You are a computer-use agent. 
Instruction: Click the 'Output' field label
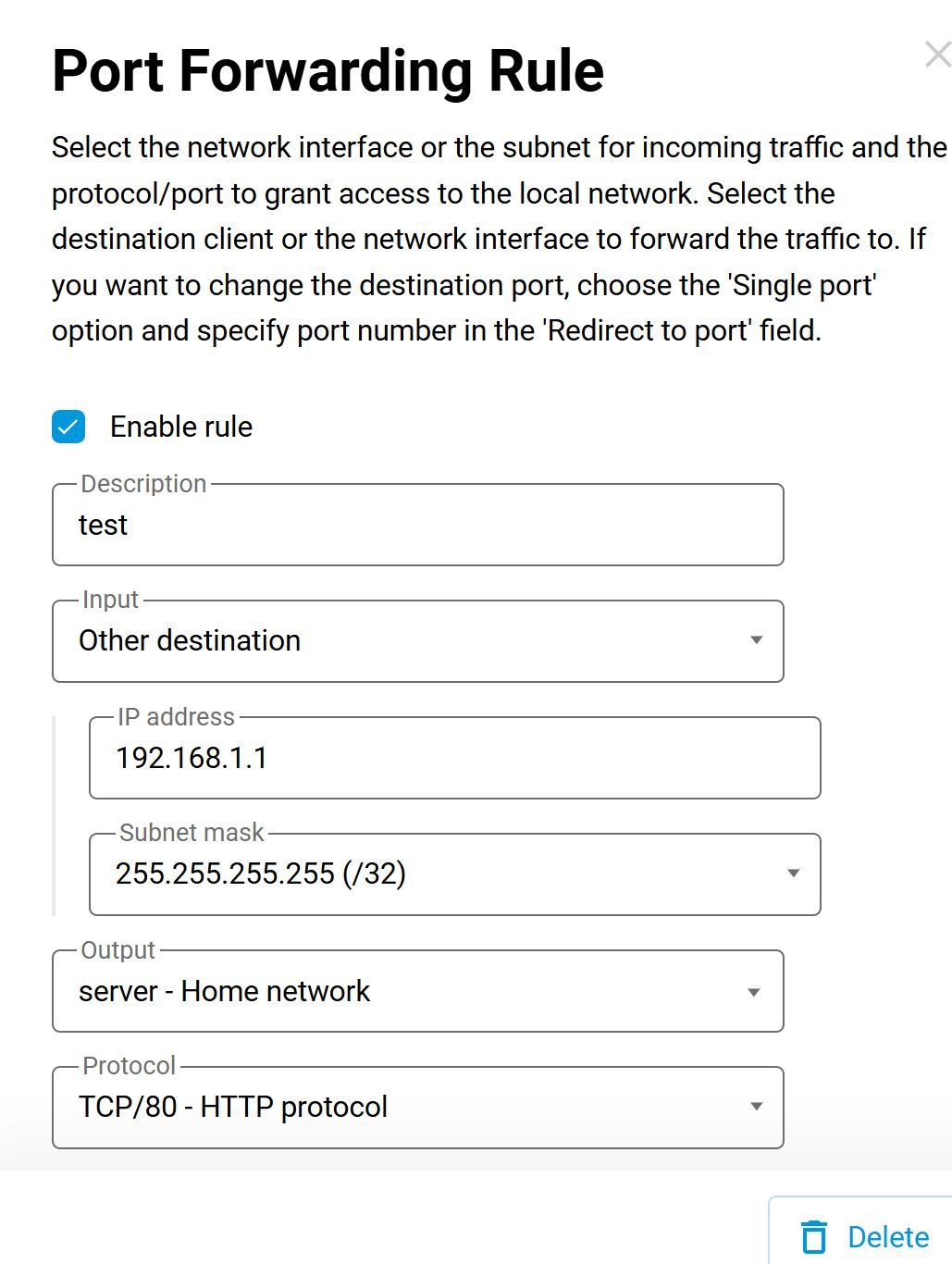coord(117,950)
